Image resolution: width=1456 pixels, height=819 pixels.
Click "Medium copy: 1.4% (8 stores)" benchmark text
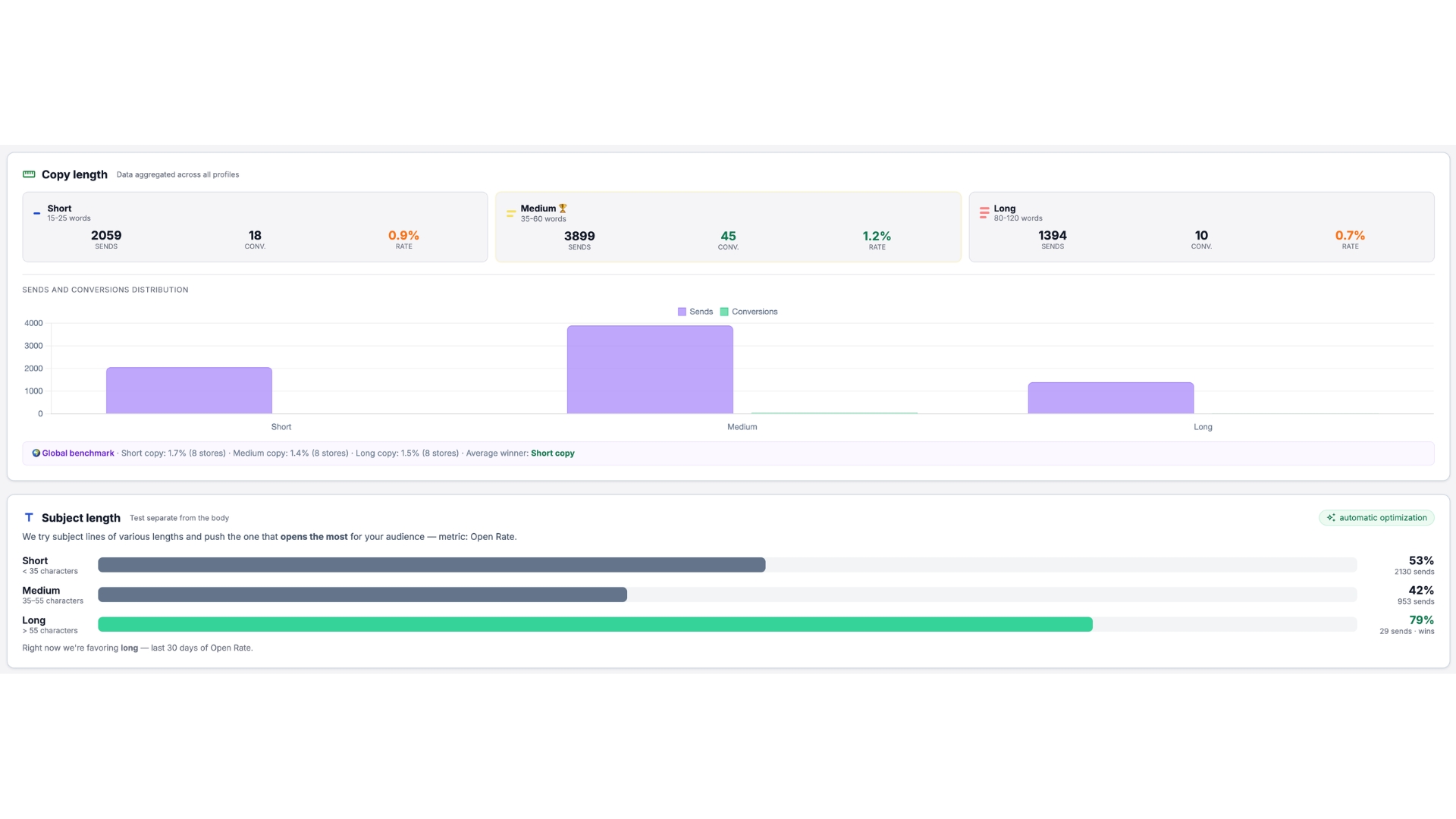click(290, 453)
